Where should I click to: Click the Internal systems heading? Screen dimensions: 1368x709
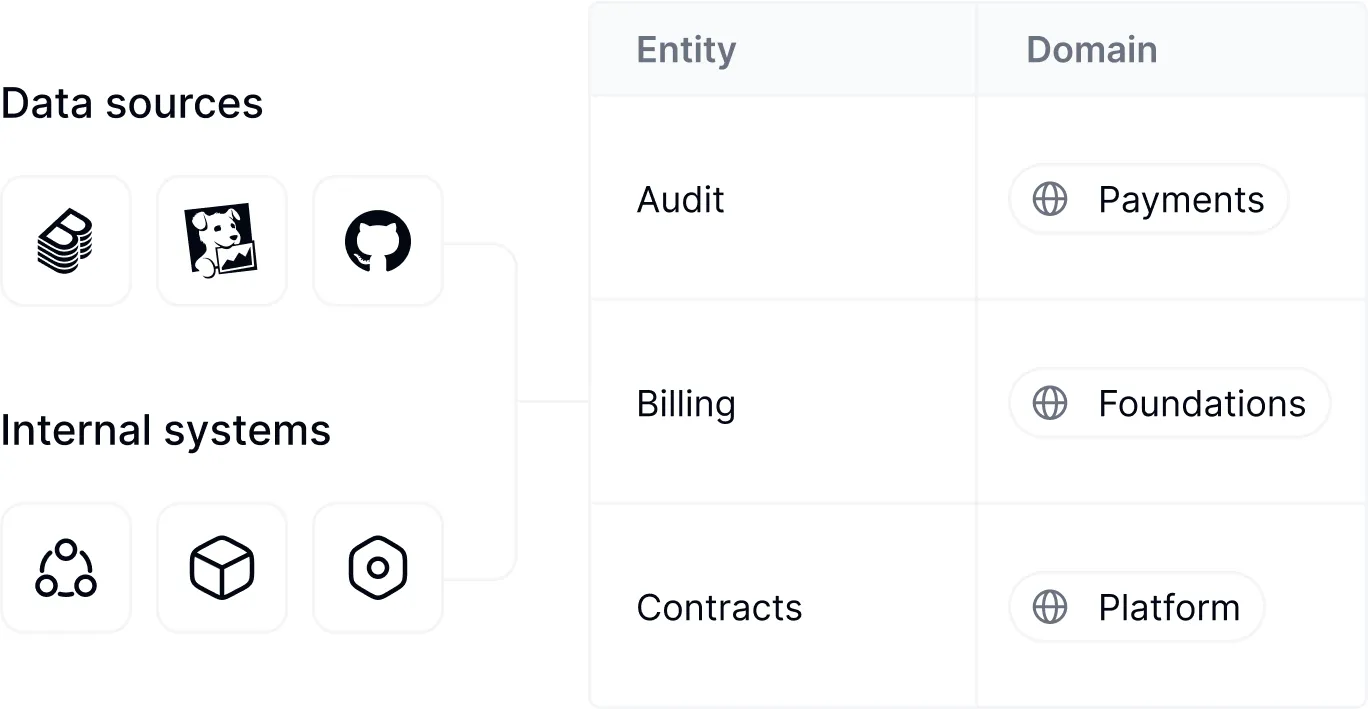[165, 431]
